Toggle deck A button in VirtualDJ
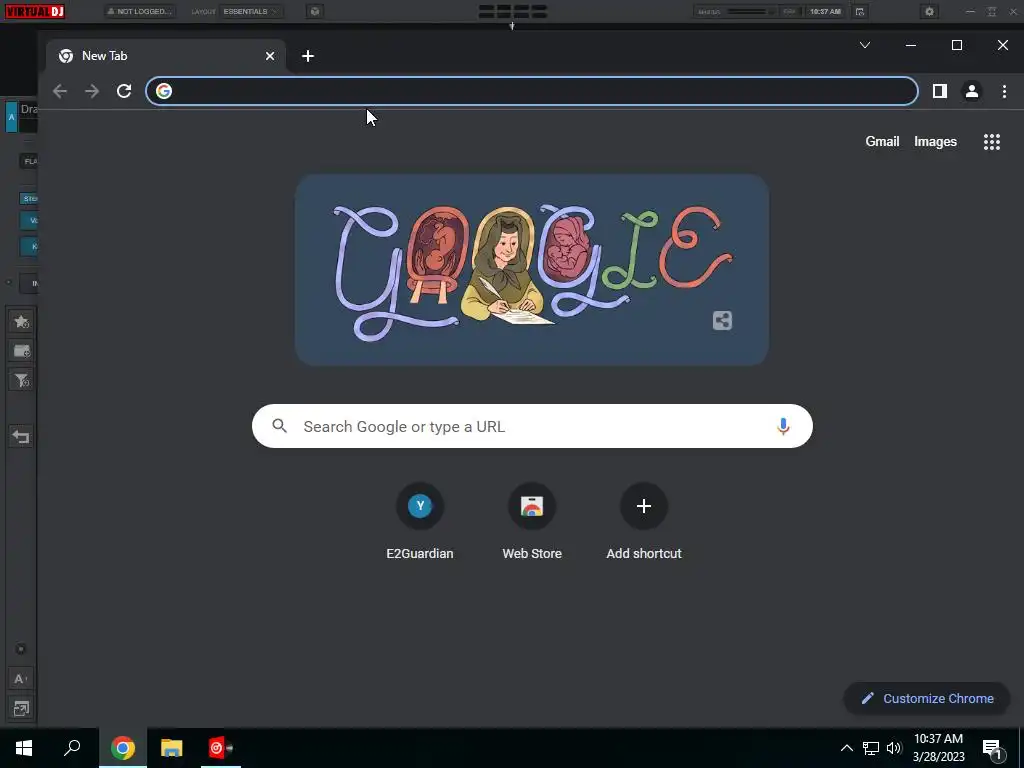 point(12,117)
